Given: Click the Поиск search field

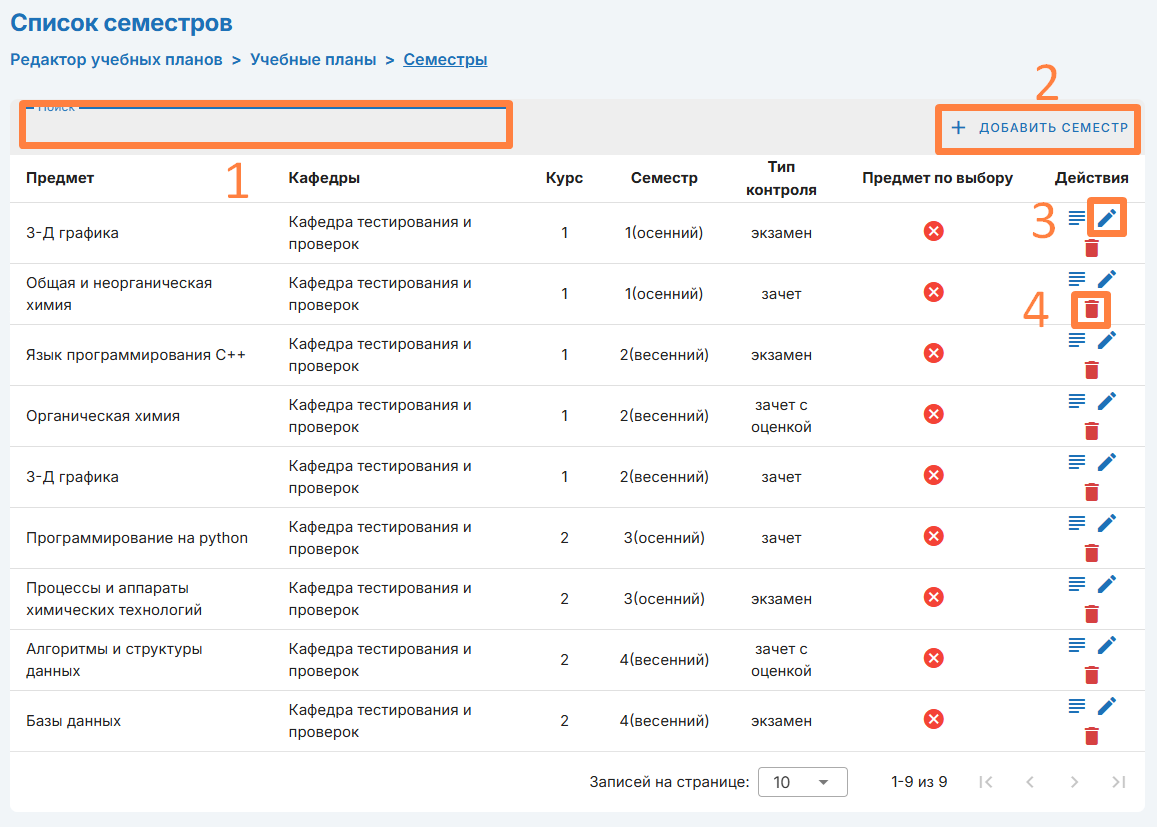Looking at the screenshot, I should click(x=268, y=126).
